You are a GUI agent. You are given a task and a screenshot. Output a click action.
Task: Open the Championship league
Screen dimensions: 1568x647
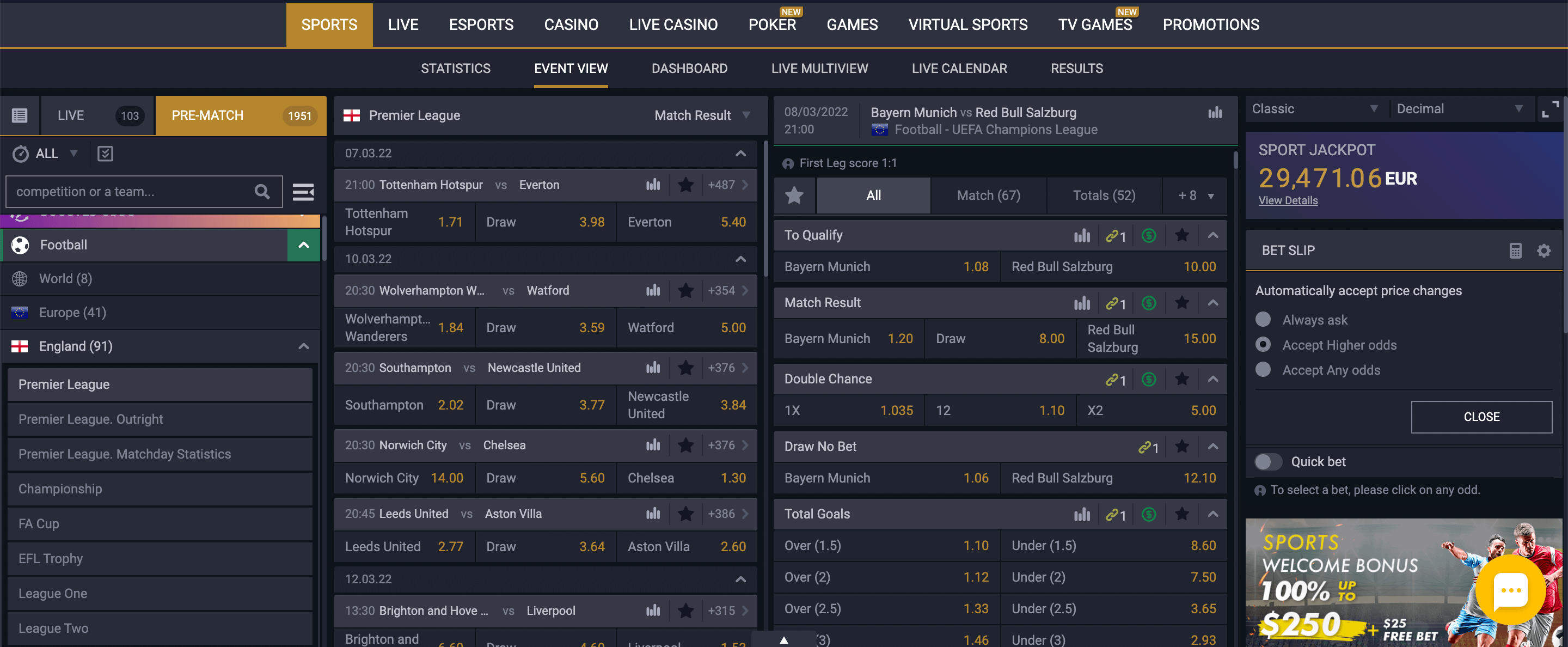(160, 489)
